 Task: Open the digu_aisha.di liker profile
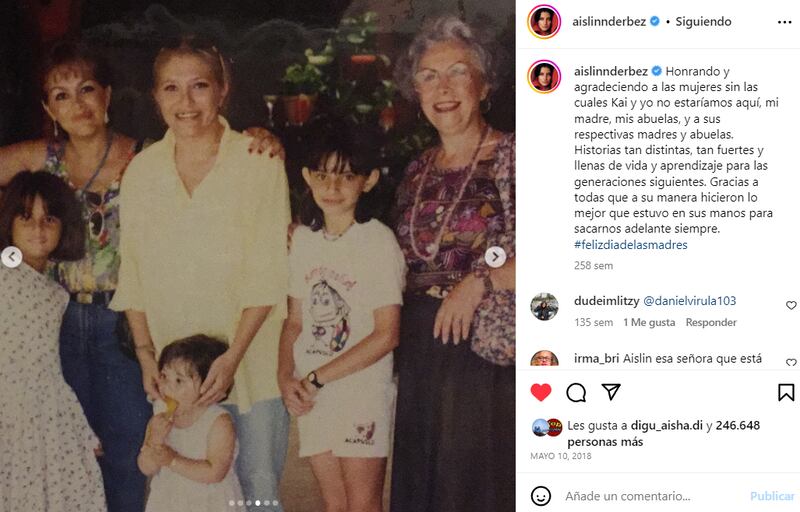pos(666,425)
